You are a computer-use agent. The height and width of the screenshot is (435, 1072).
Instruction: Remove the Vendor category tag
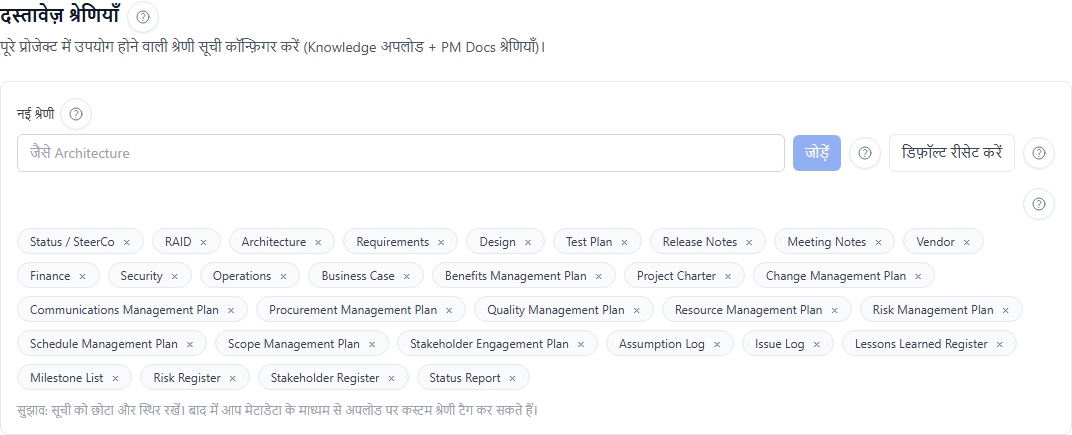[967, 242]
